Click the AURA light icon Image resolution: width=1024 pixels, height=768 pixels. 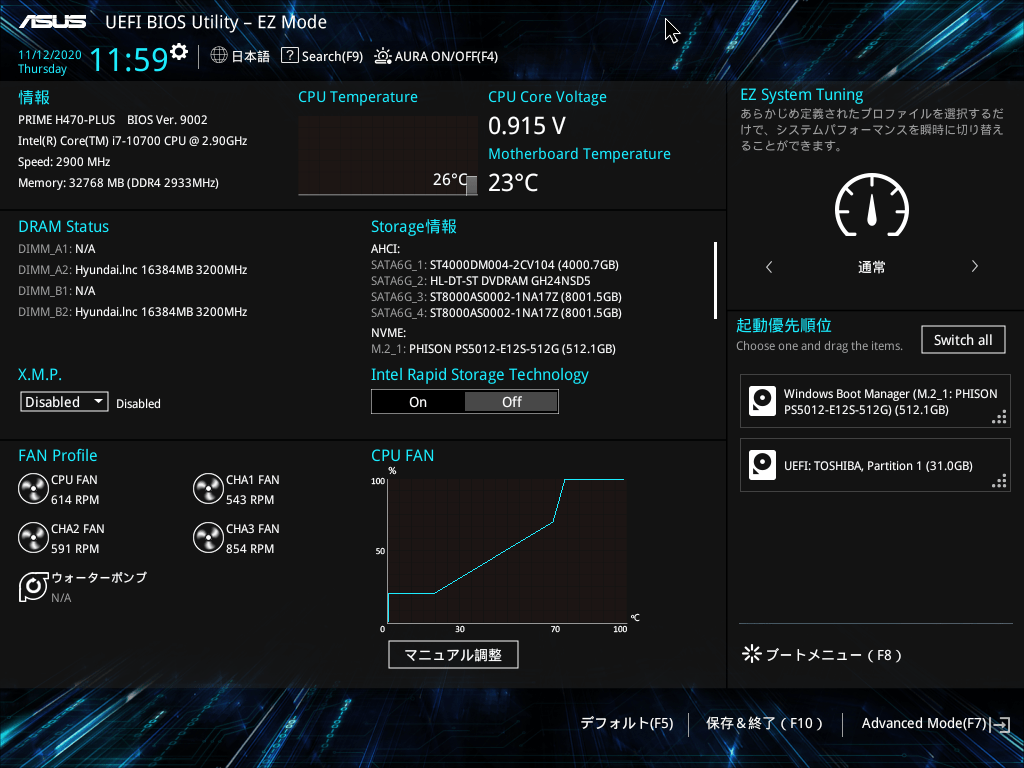pyautogui.click(x=382, y=56)
